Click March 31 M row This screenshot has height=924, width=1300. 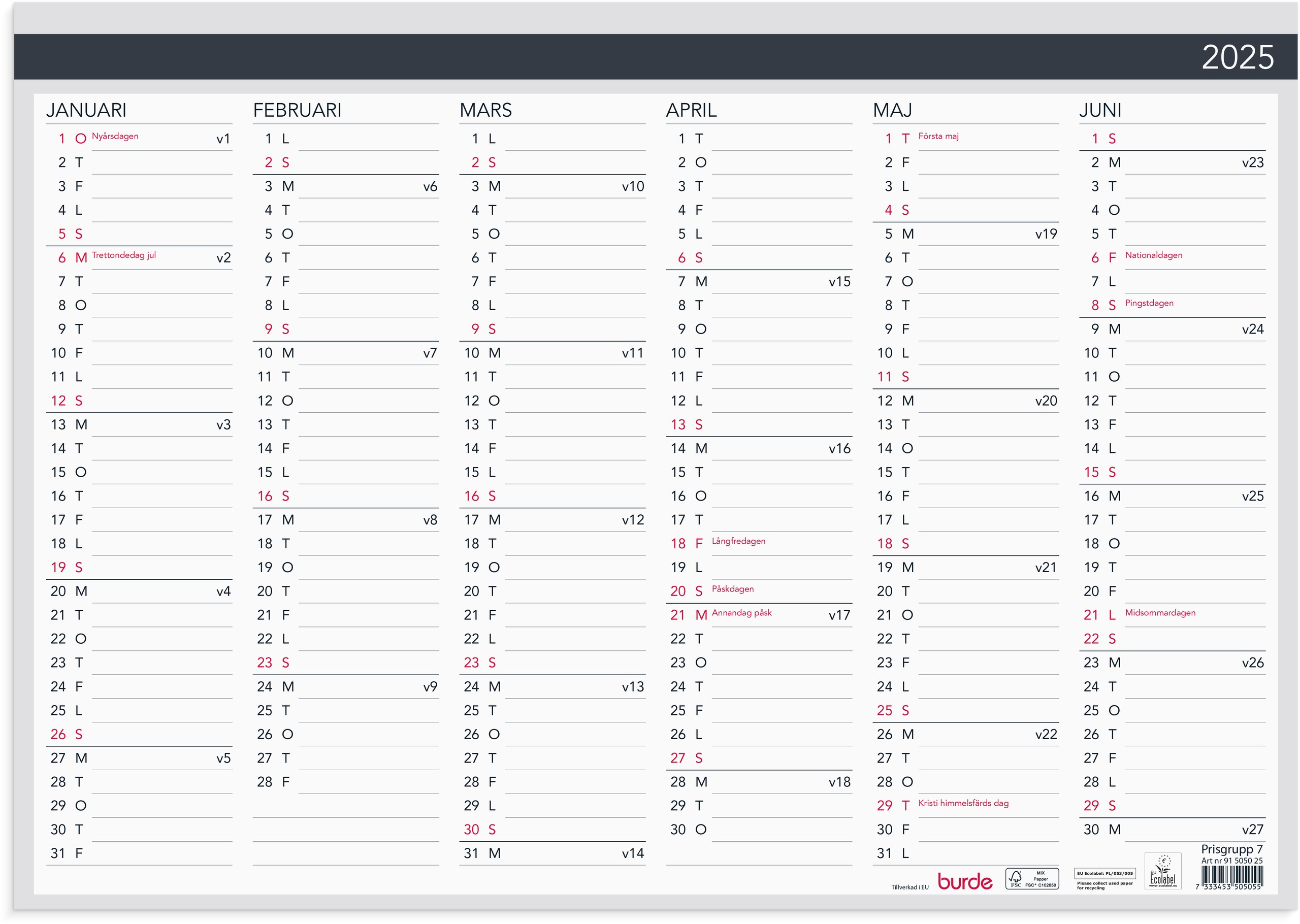[552, 853]
